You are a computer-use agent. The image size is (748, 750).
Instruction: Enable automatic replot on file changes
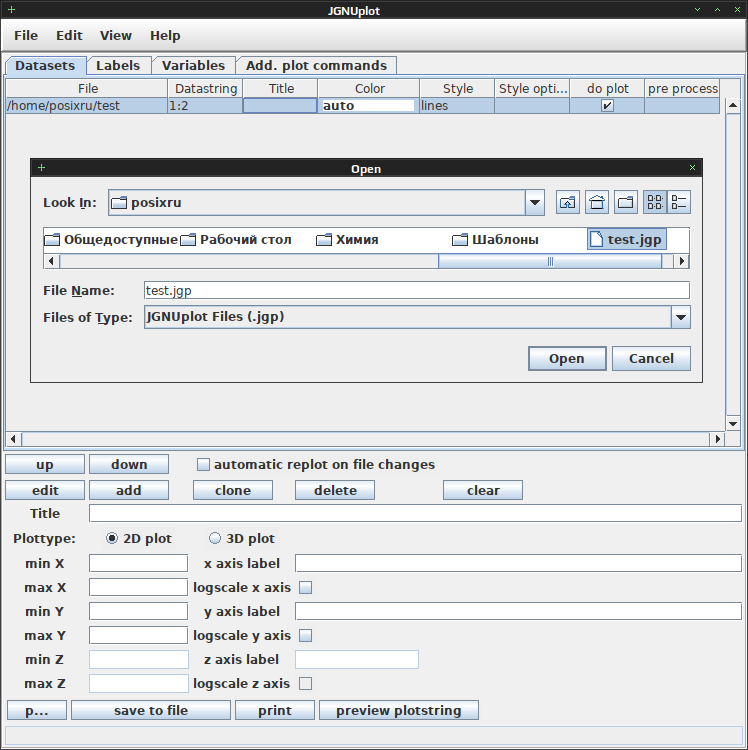(x=203, y=464)
